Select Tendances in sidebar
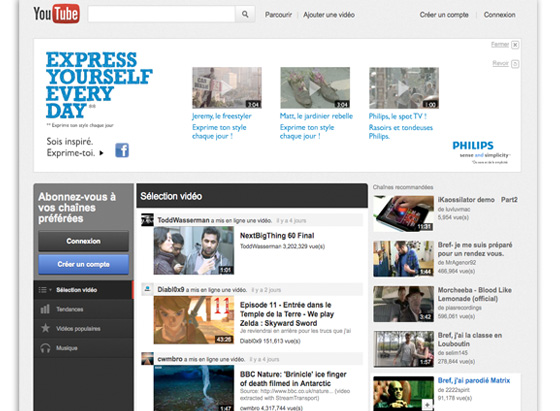 pyautogui.click(x=83, y=309)
